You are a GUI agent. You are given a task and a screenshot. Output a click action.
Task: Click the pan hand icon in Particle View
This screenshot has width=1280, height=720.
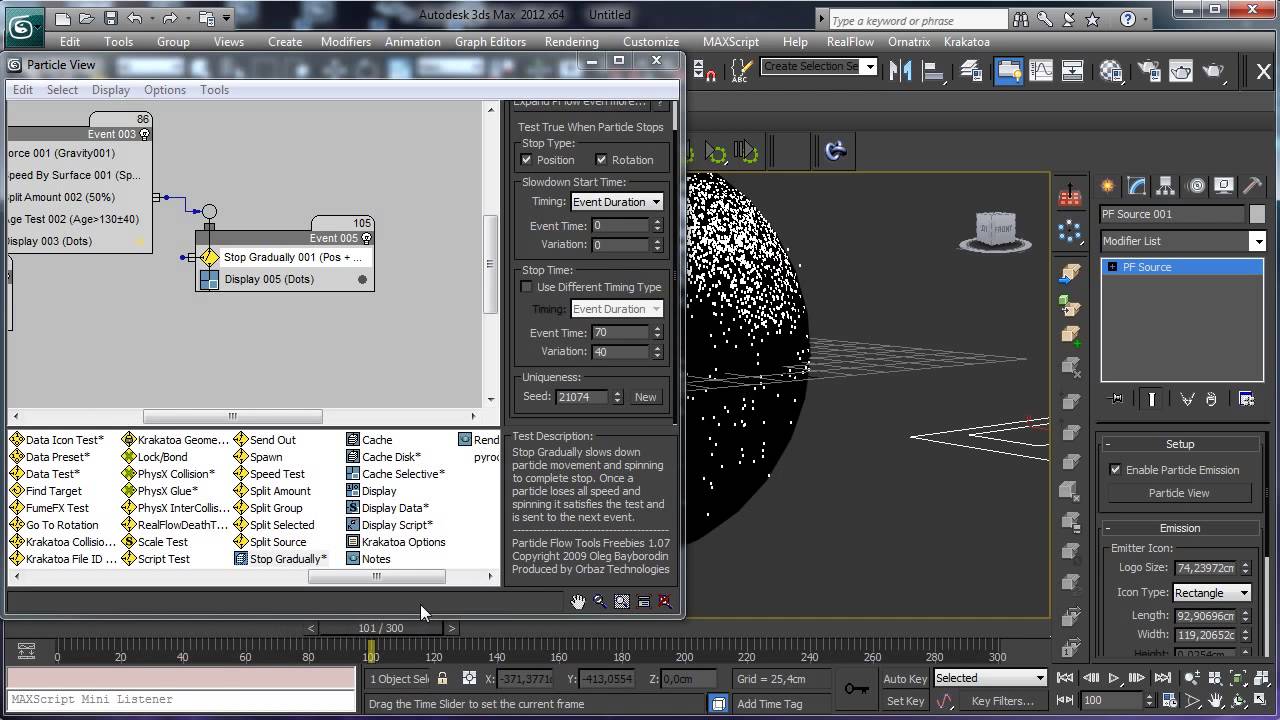[x=578, y=601]
